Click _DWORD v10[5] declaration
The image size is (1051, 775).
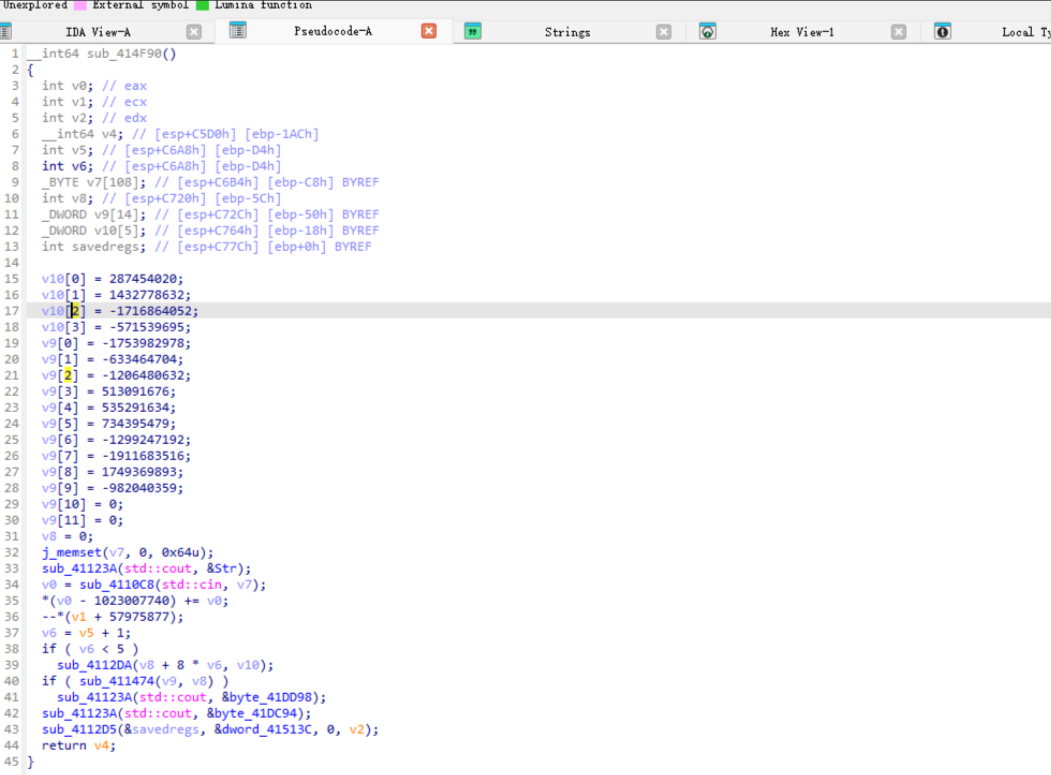coord(93,231)
